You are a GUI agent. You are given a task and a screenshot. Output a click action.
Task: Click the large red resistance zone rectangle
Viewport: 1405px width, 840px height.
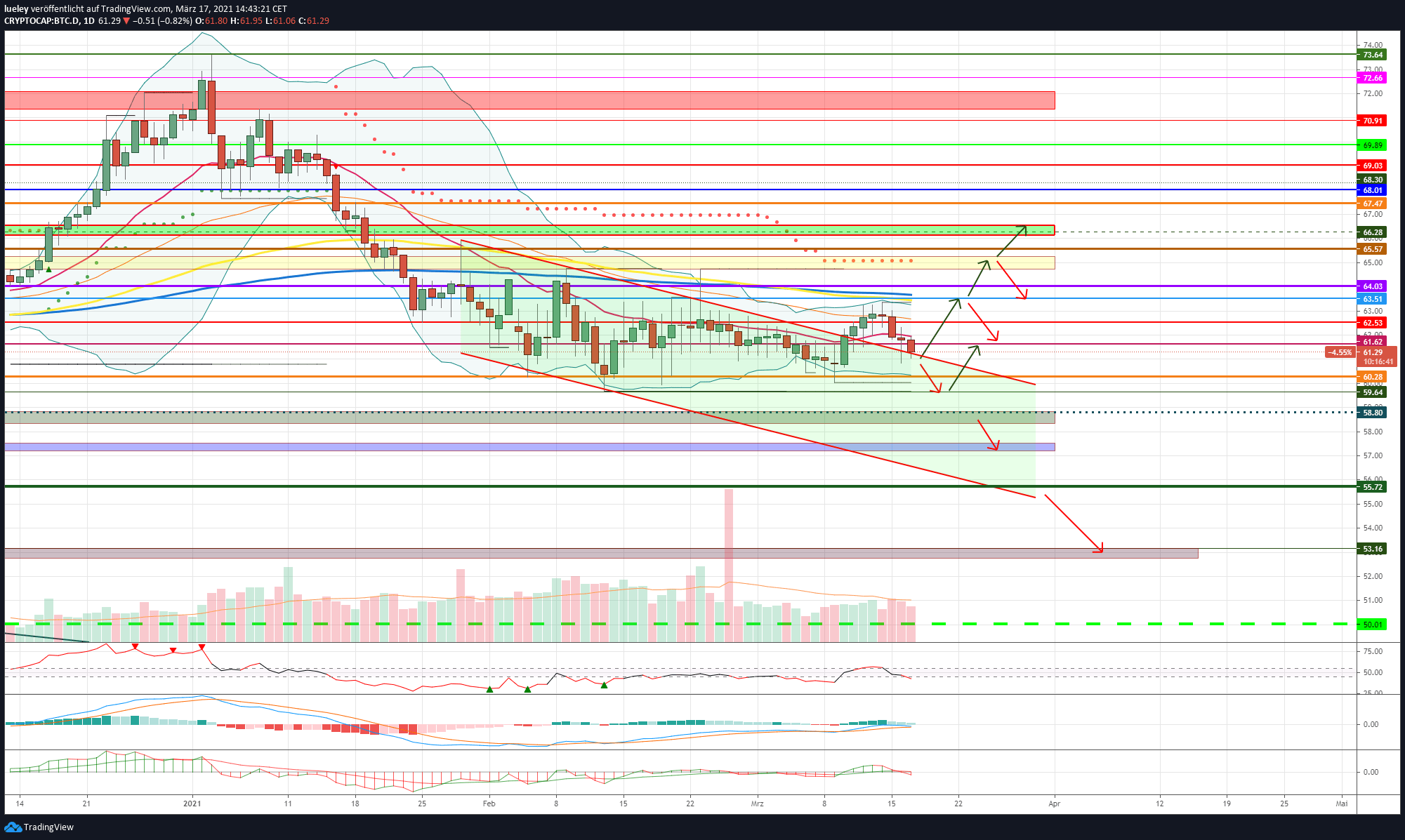[x=529, y=100]
